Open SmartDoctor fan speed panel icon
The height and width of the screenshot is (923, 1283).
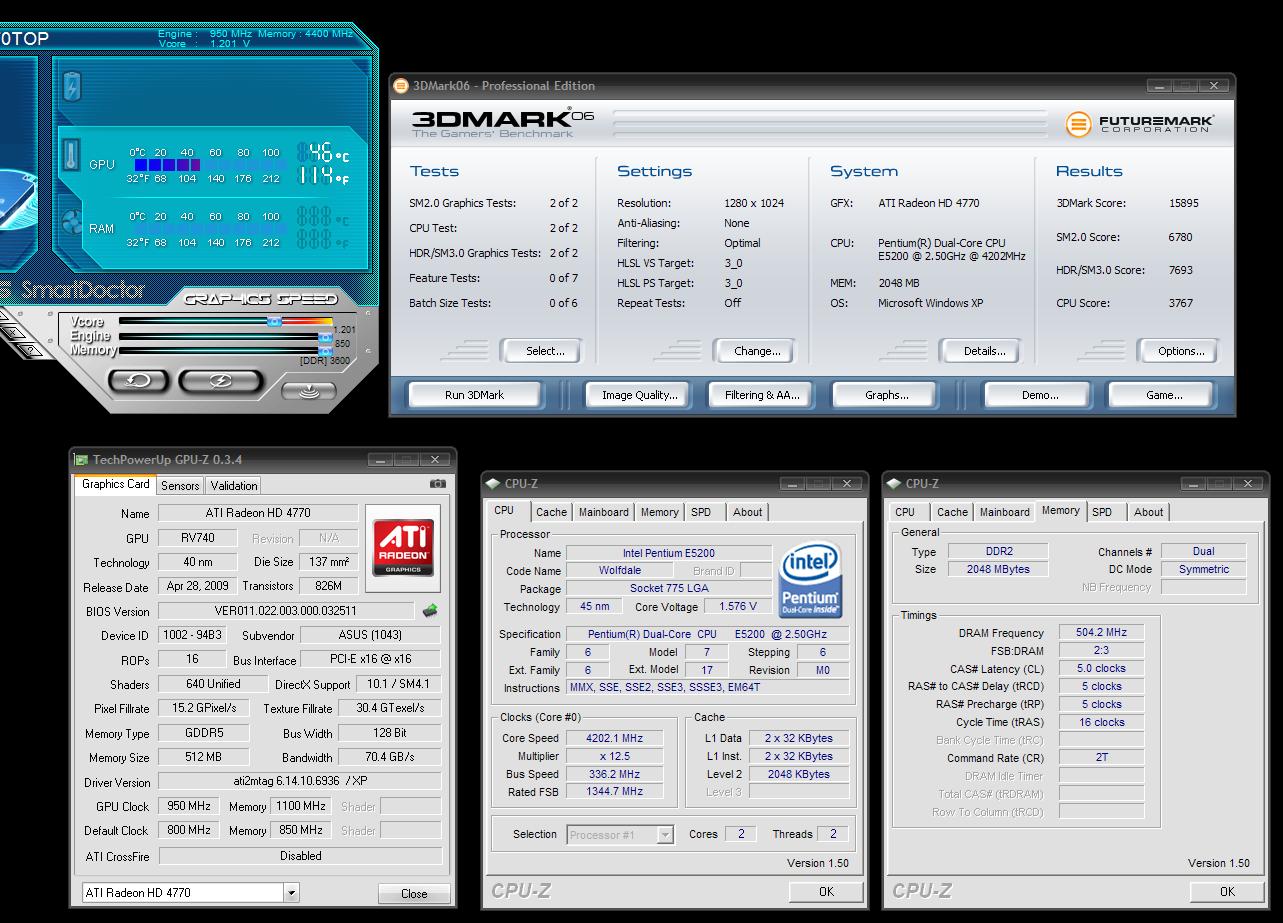(x=71, y=221)
